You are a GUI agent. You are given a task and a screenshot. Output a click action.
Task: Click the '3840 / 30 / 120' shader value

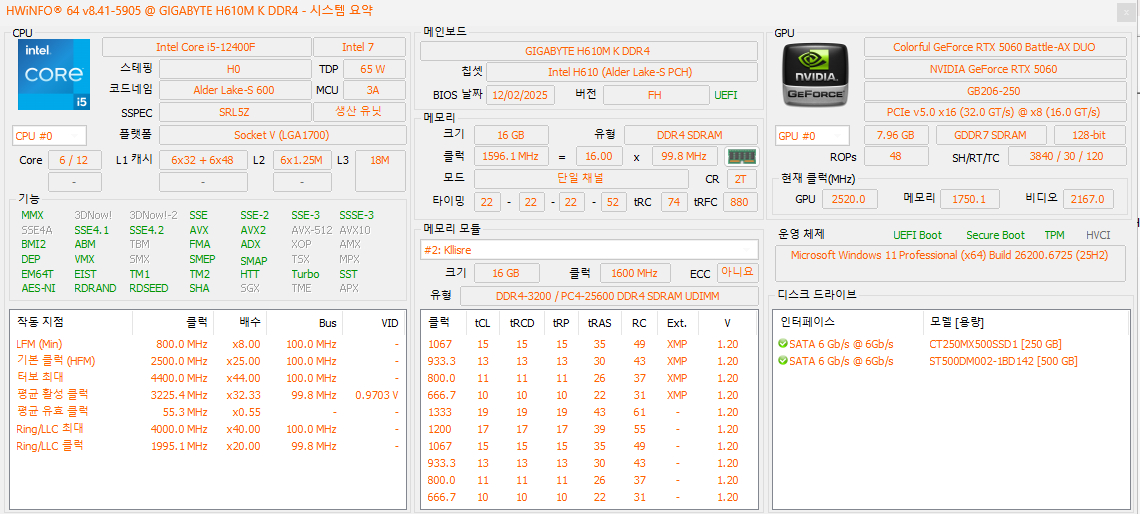(x=1066, y=156)
